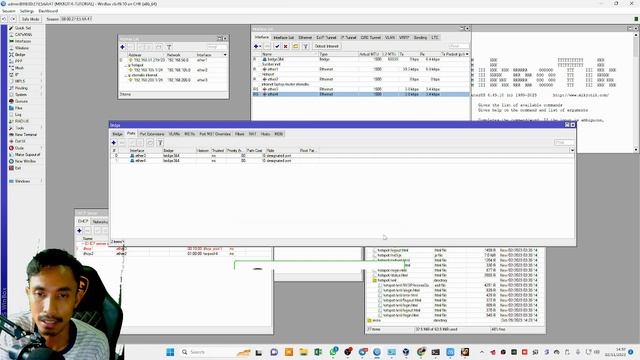Click the Terminal window vertical scrollbar
The height and width of the screenshot is (360, 640).
[636, 93]
